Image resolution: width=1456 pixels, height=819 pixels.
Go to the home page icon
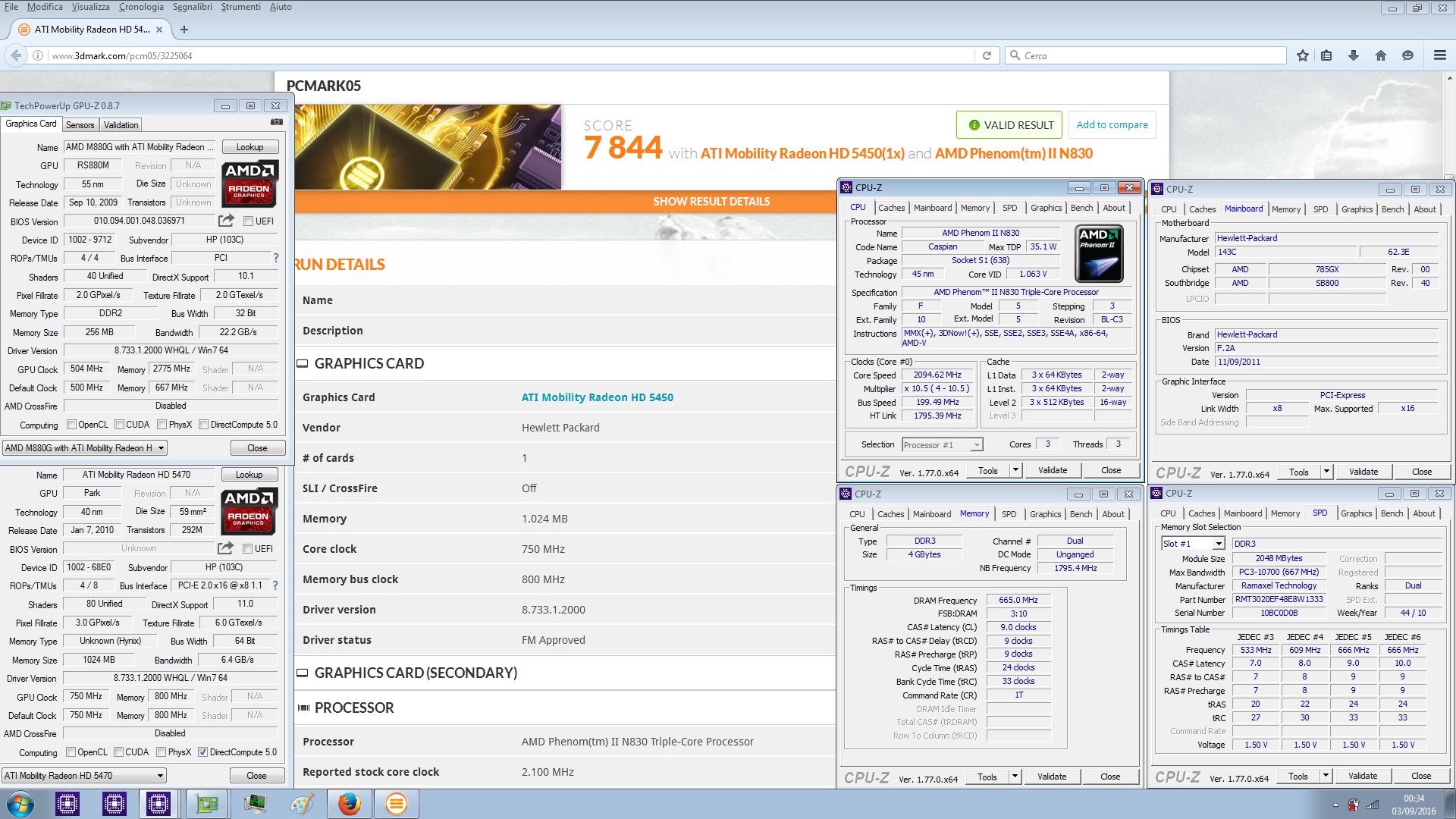[1380, 55]
